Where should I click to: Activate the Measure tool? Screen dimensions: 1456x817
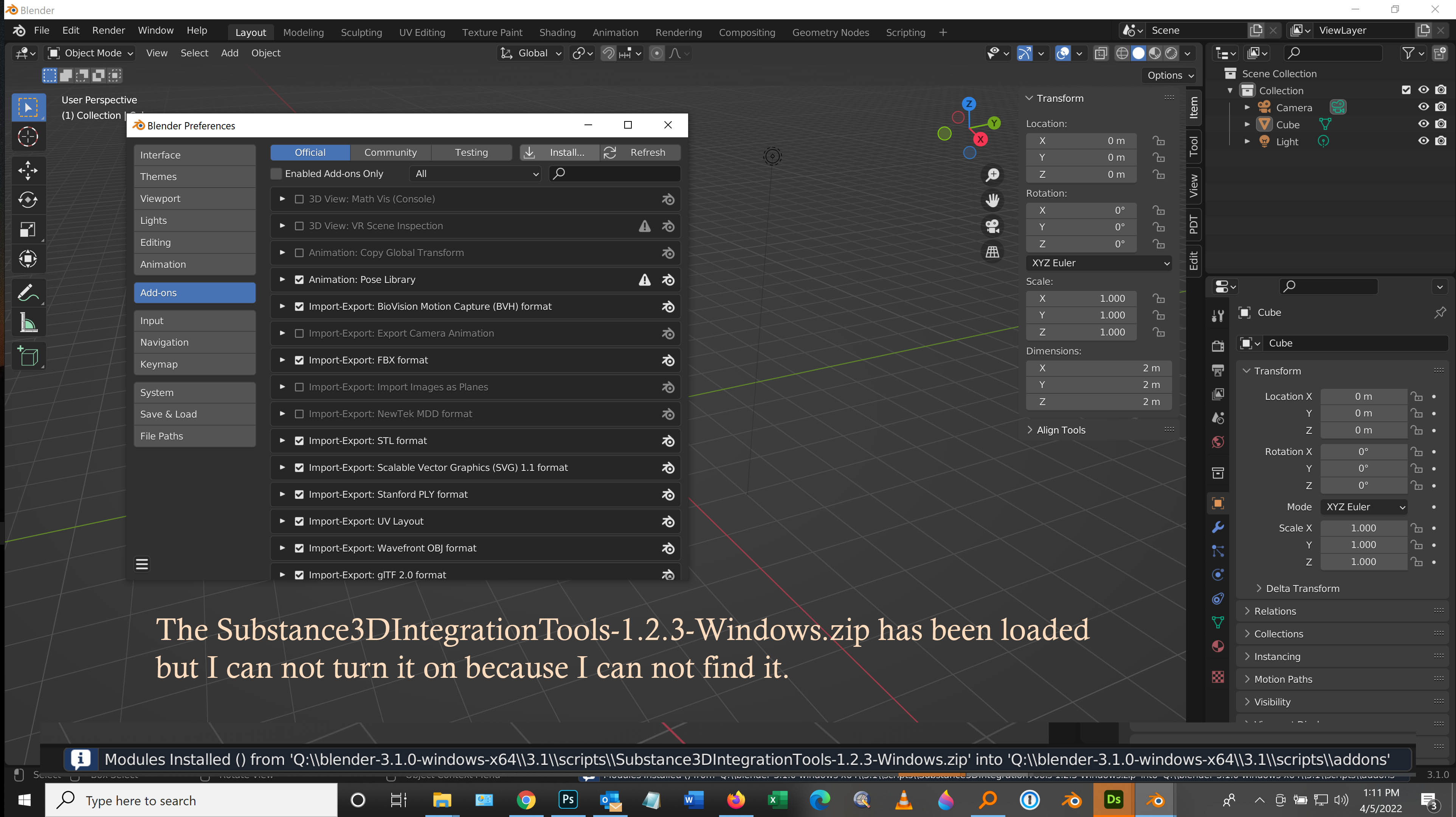click(28, 322)
